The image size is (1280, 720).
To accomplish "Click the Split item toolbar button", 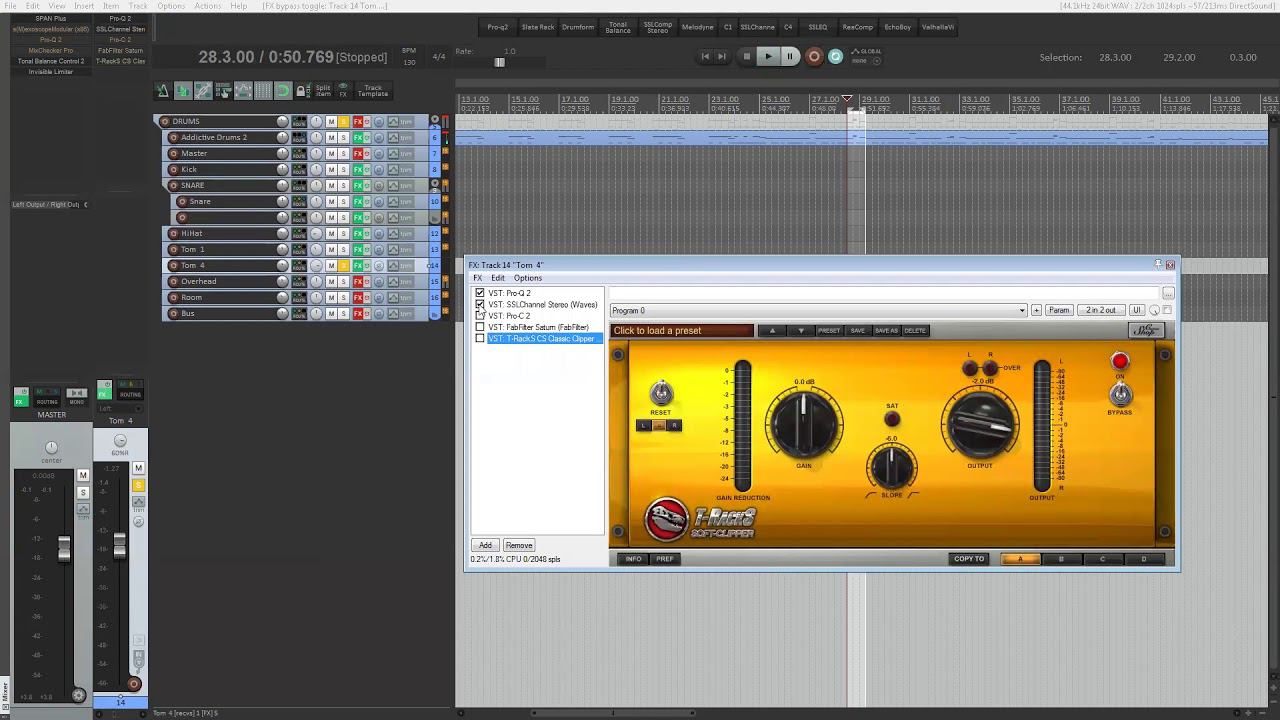I will point(322,91).
